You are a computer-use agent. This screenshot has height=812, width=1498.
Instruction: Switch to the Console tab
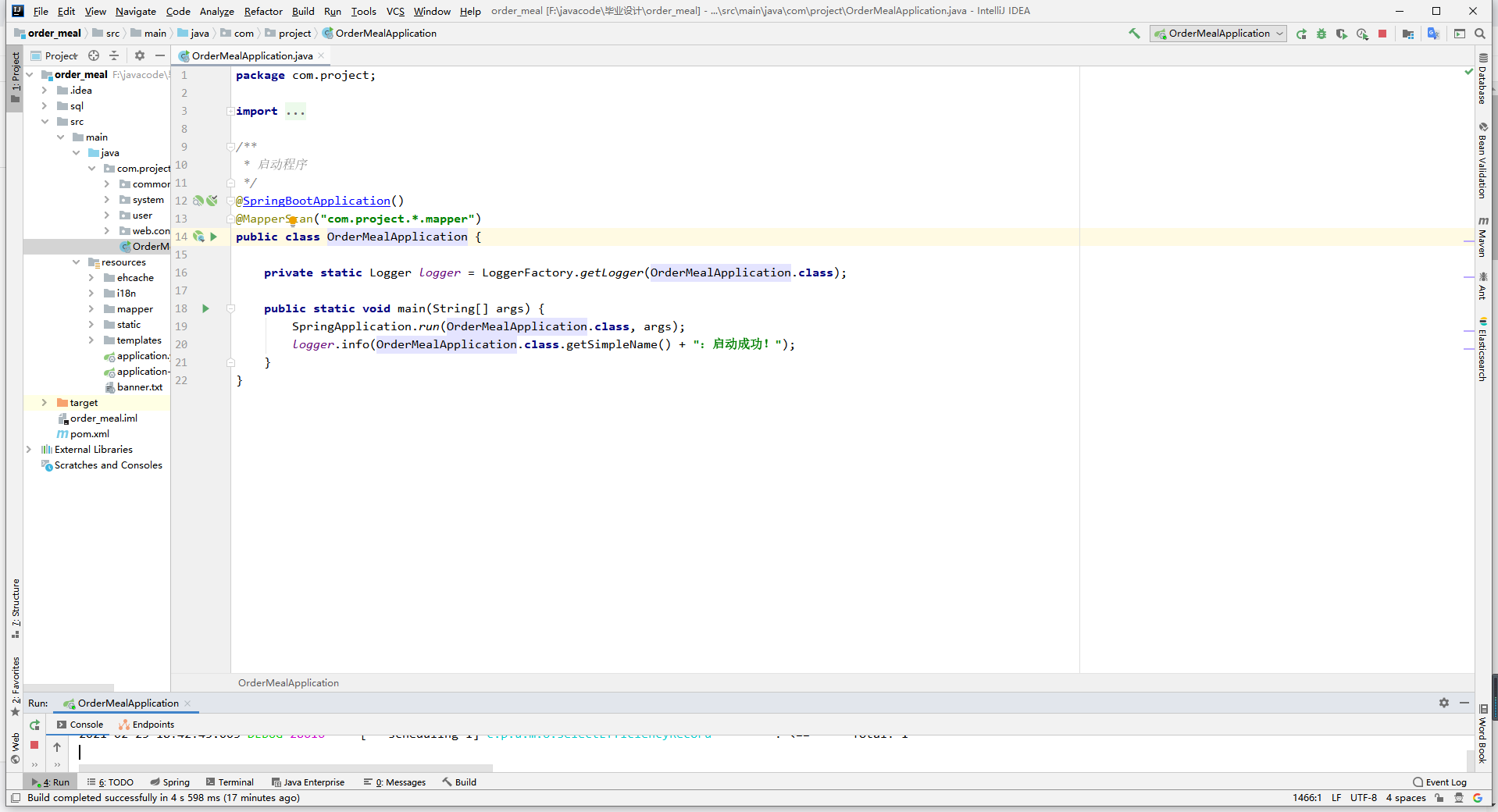coord(80,725)
